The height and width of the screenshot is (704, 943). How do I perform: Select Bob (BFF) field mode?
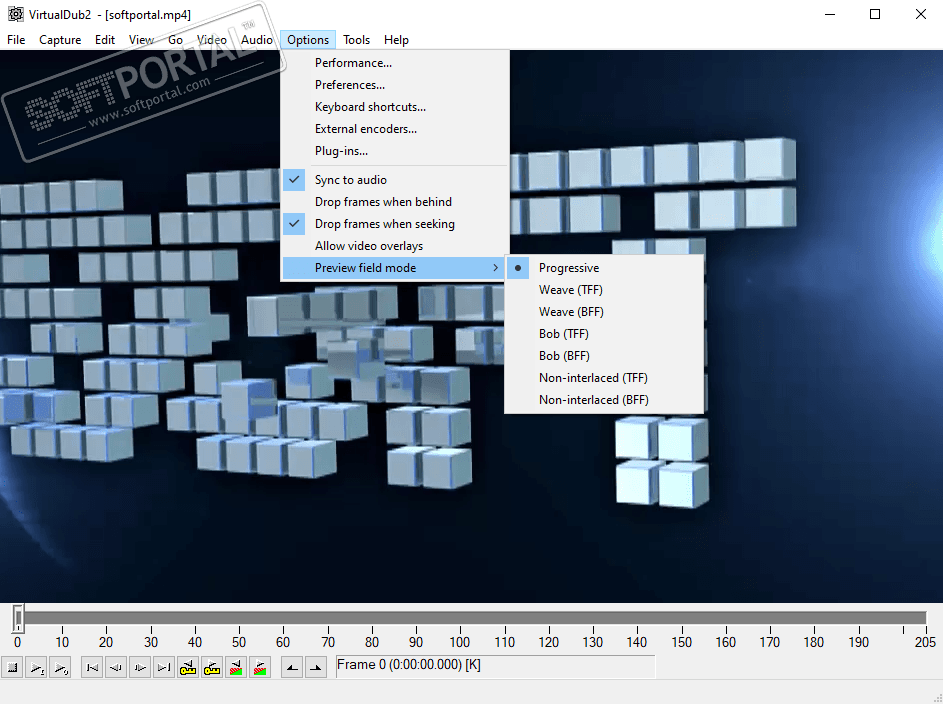click(604, 356)
